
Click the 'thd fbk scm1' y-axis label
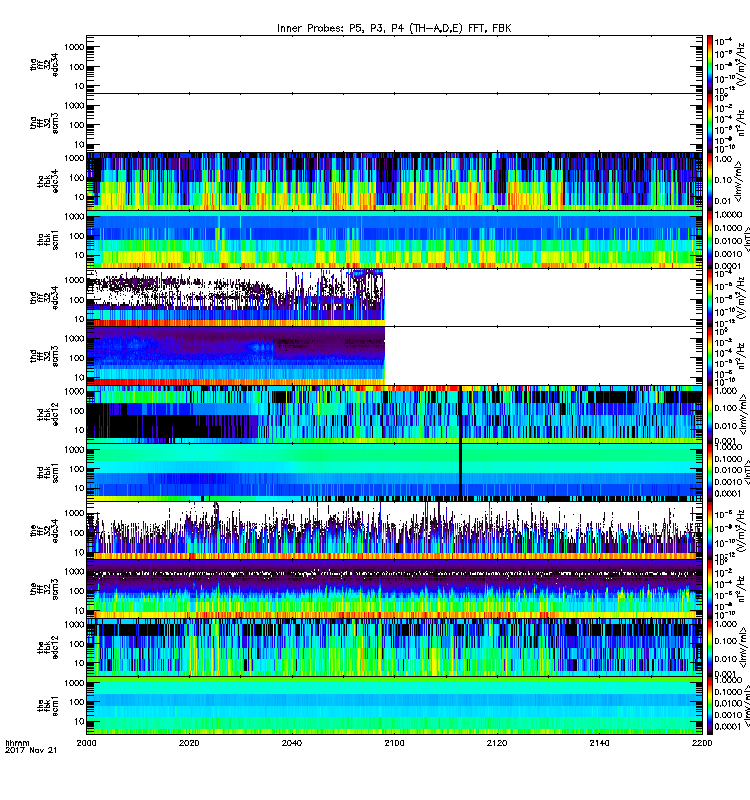click(48, 473)
